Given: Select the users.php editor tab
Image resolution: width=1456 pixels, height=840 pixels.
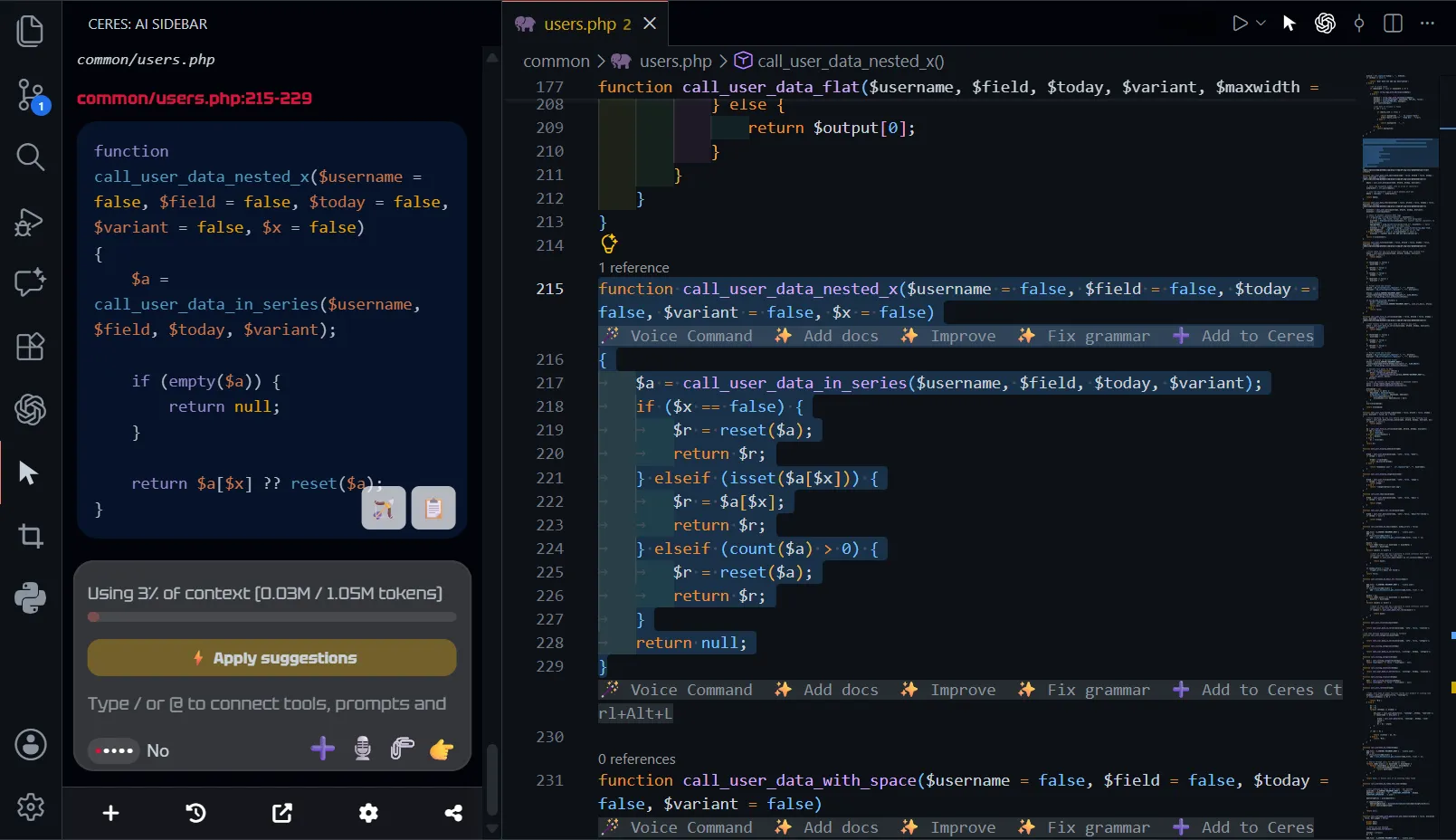Looking at the screenshot, I should [586, 24].
